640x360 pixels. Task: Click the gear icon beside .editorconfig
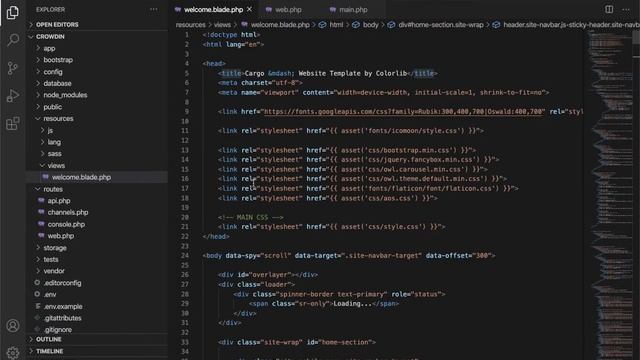tap(38, 282)
